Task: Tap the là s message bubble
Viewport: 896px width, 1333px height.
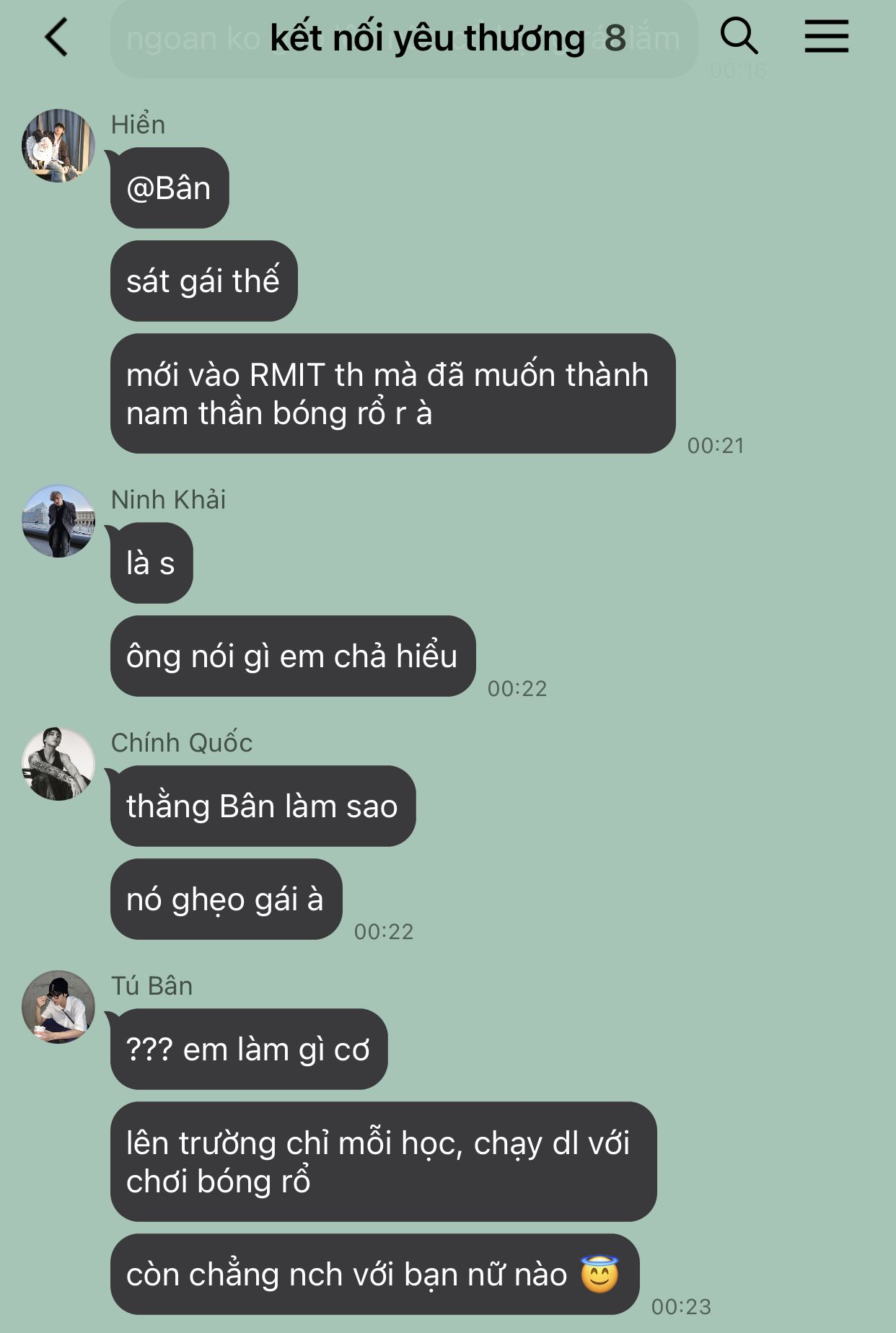Action: 151,563
